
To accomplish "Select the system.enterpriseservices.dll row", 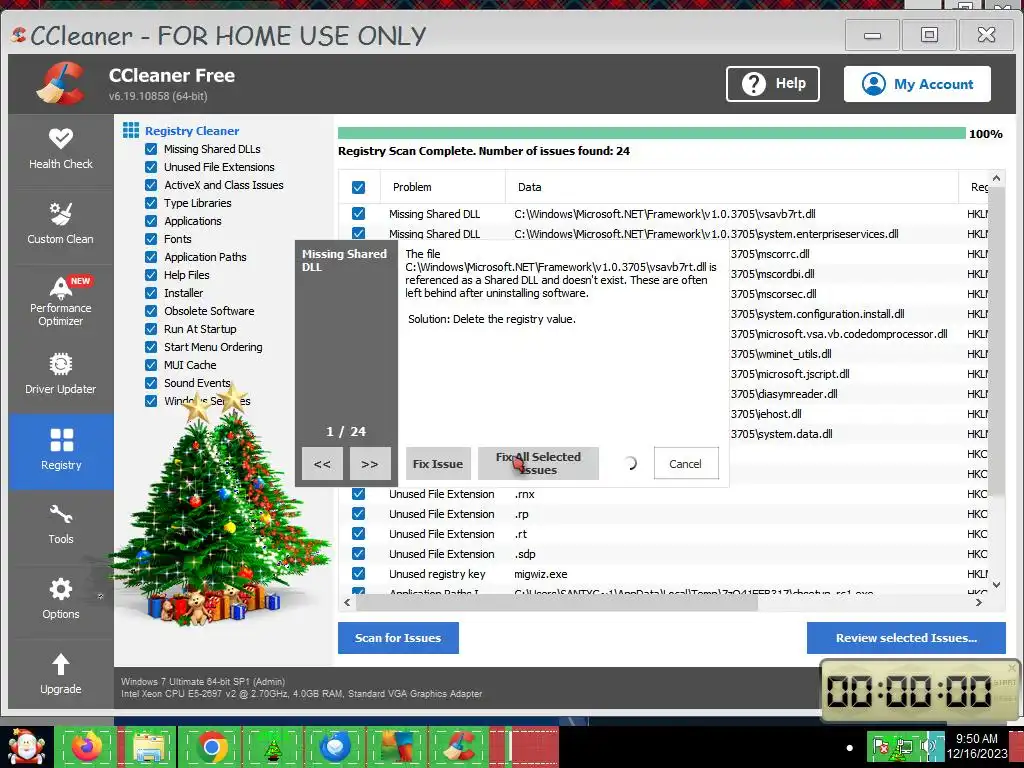I will coord(664,234).
